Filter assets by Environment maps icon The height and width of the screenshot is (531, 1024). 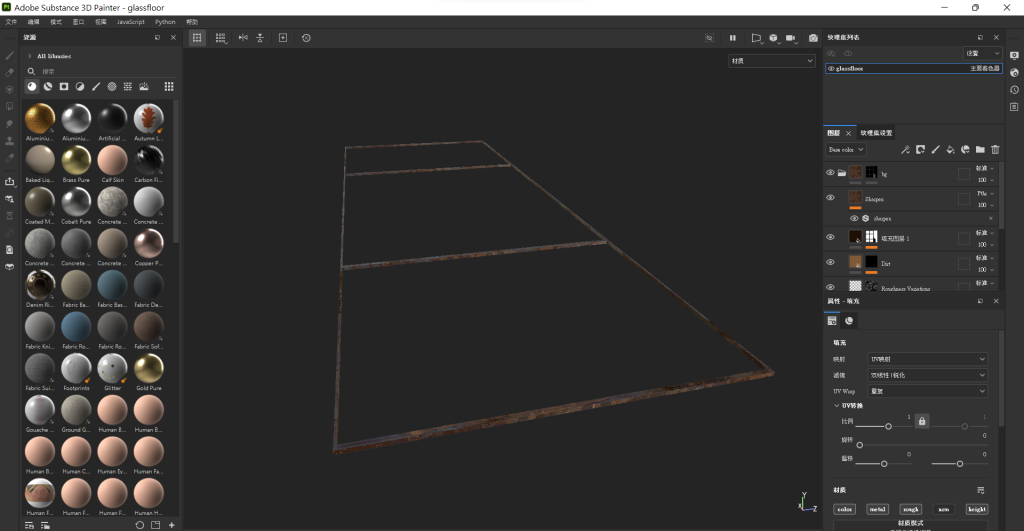(x=144, y=86)
